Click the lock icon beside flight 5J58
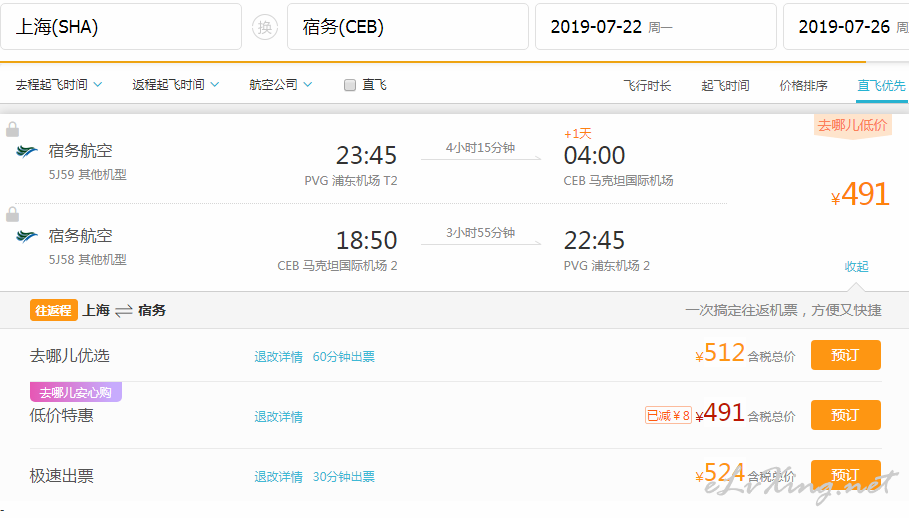This screenshot has height=518, width=909. point(12,214)
